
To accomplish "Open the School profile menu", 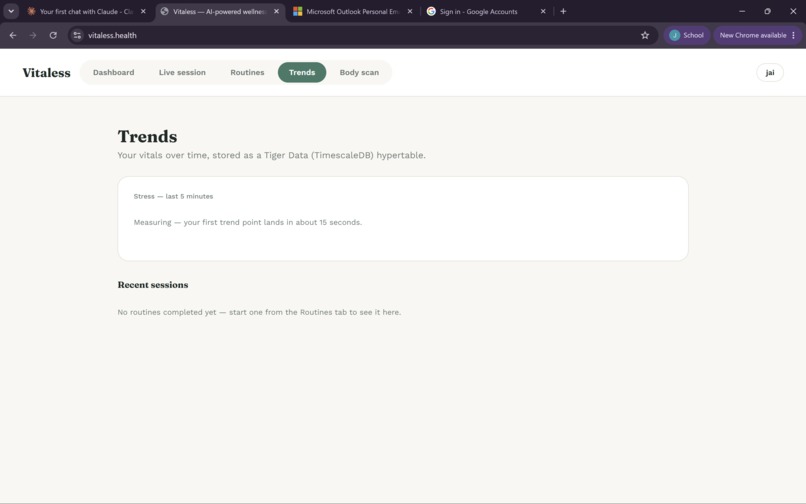I will pyautogui.click(x=686, y=35).
